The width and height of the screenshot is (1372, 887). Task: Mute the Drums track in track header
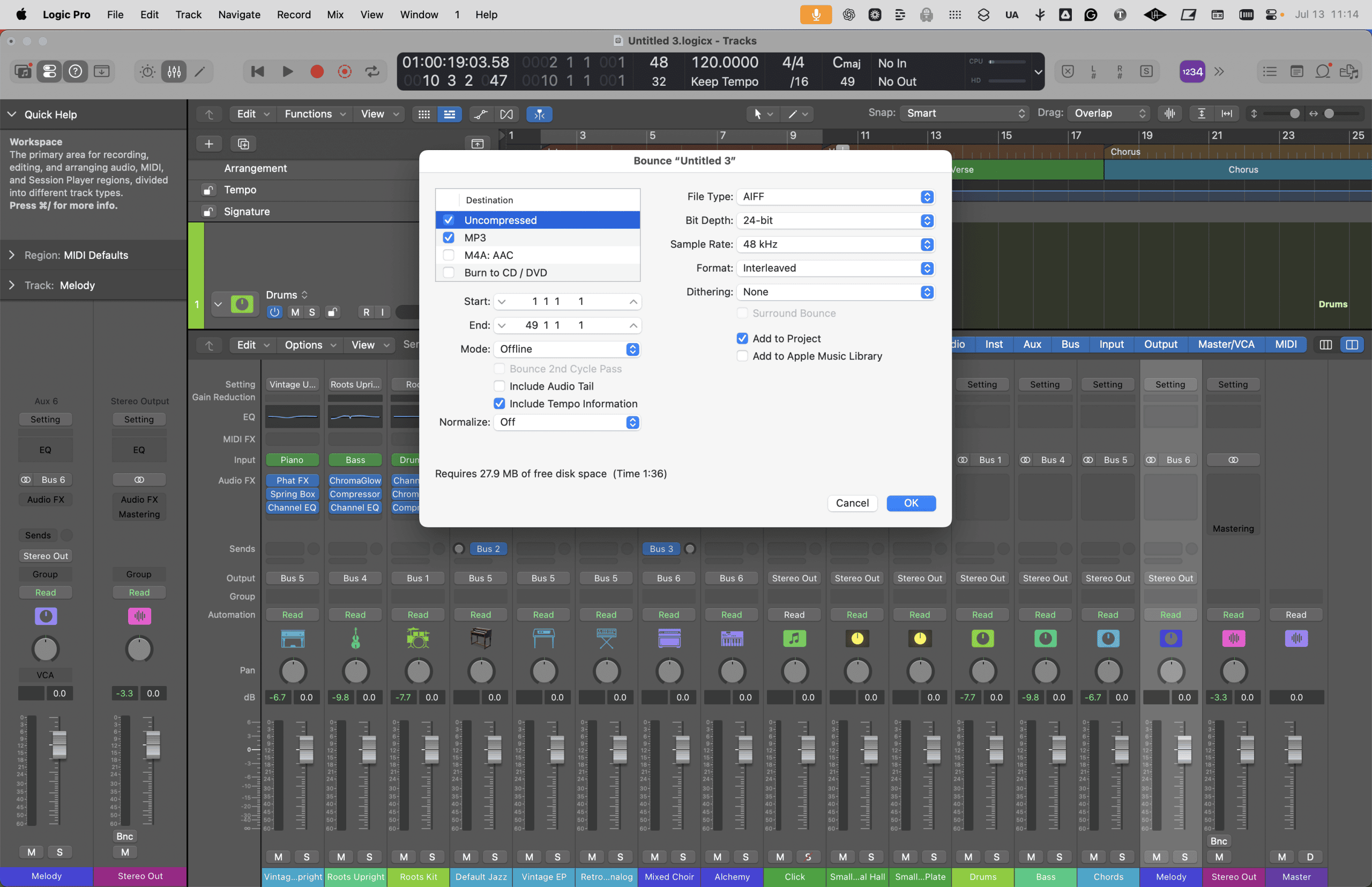295,311
